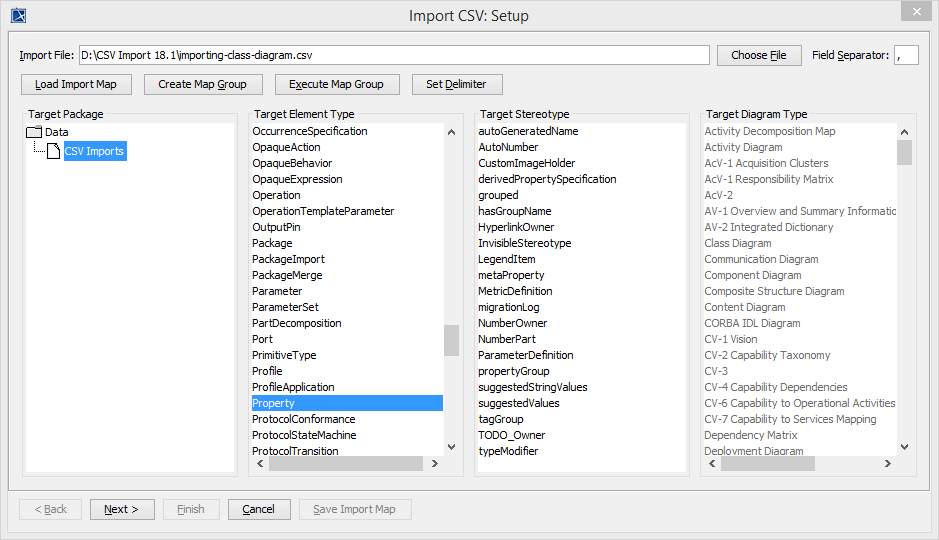Select Port in Target Element Type list
This screenshot has width=939, height=540.
(263, 339)
